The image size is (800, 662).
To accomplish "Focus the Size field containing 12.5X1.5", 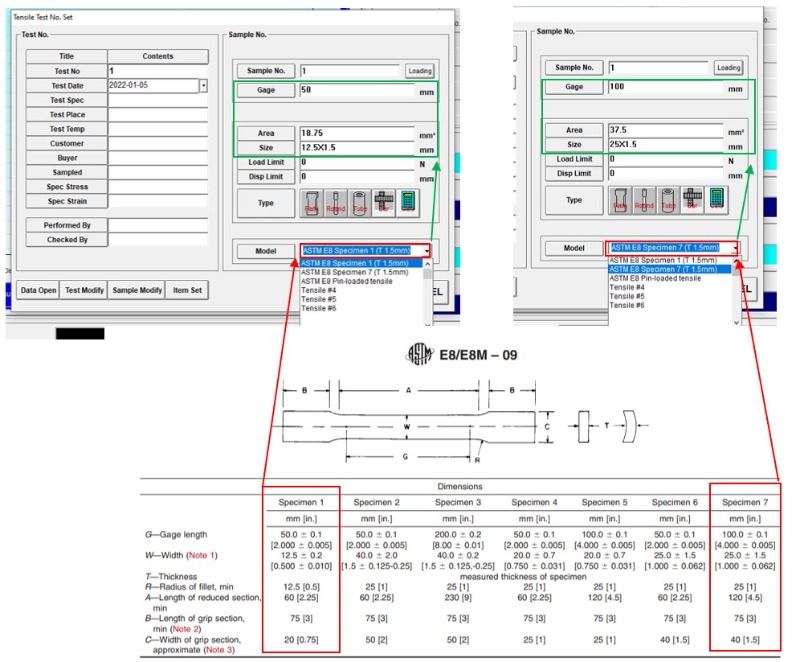I will pos(357,148).
